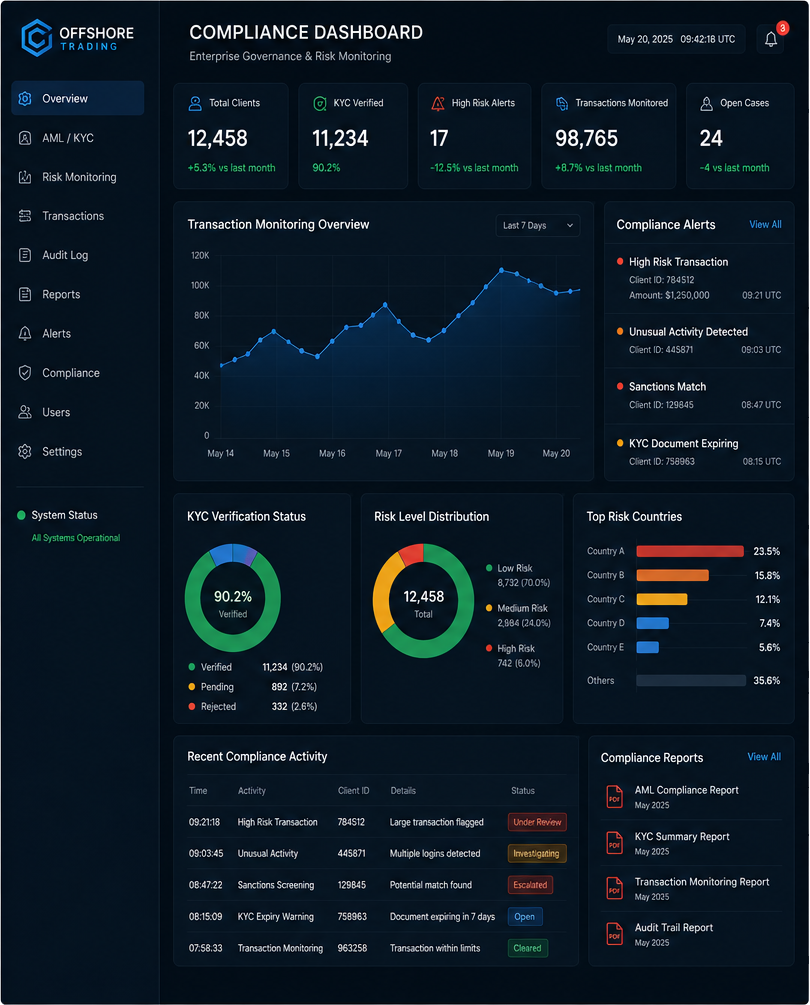Click All Systems Operational status text
Screen dimensions: 810x1005
click(76, 538)
